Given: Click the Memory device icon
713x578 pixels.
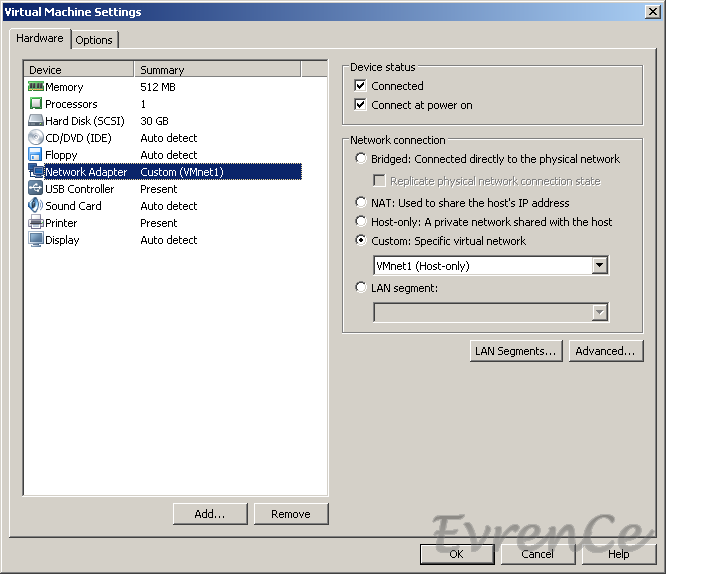Looking at the screenshot, I should point(35,87).
